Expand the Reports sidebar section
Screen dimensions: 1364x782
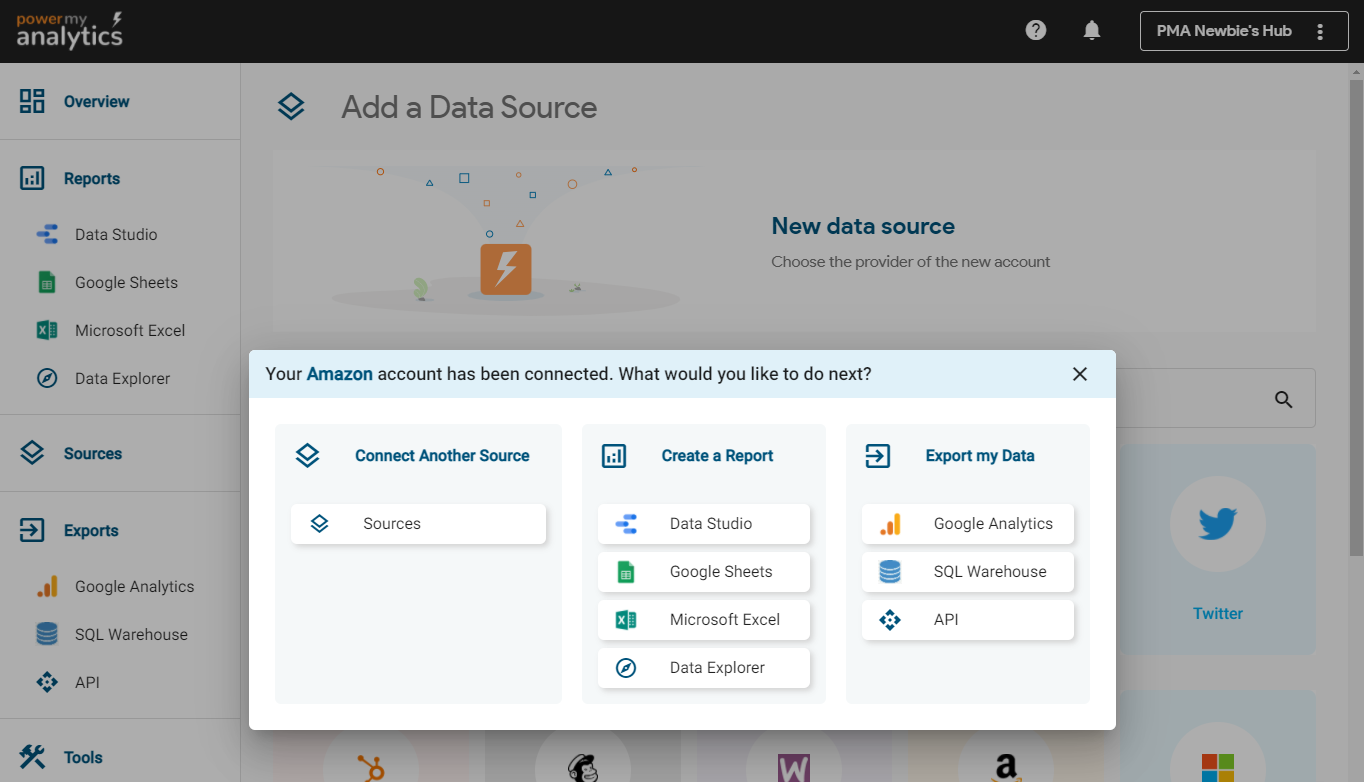click(x=91, y=179)
